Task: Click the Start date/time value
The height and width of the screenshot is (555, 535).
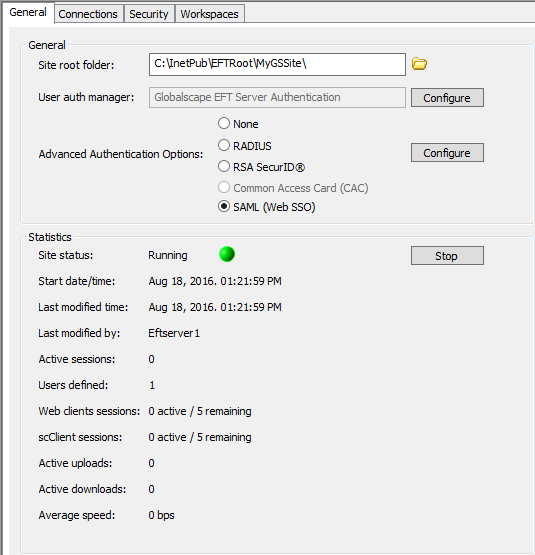Action: tap(215, 281)
